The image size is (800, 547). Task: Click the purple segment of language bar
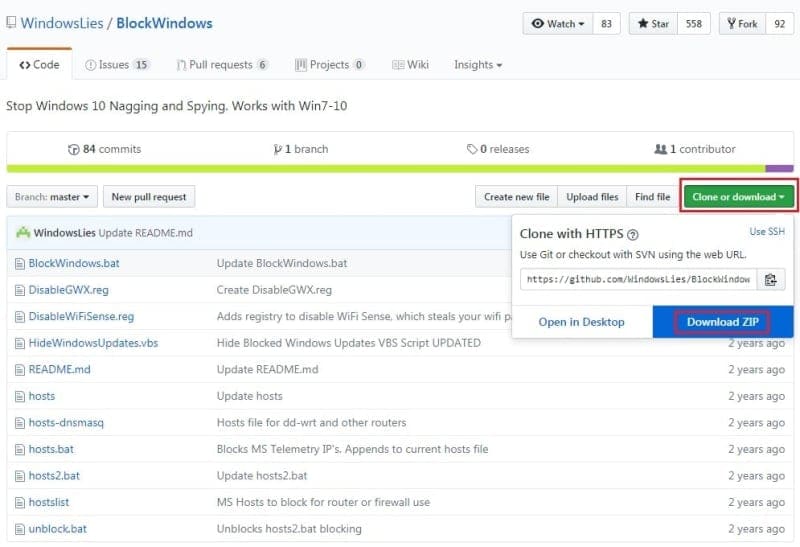pos(779,168)
